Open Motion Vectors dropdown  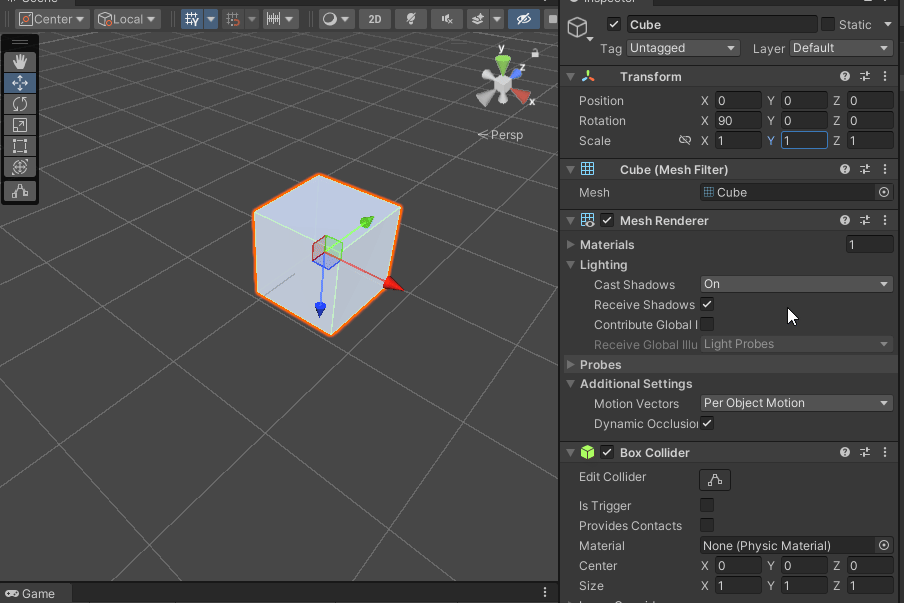(796, 402)
